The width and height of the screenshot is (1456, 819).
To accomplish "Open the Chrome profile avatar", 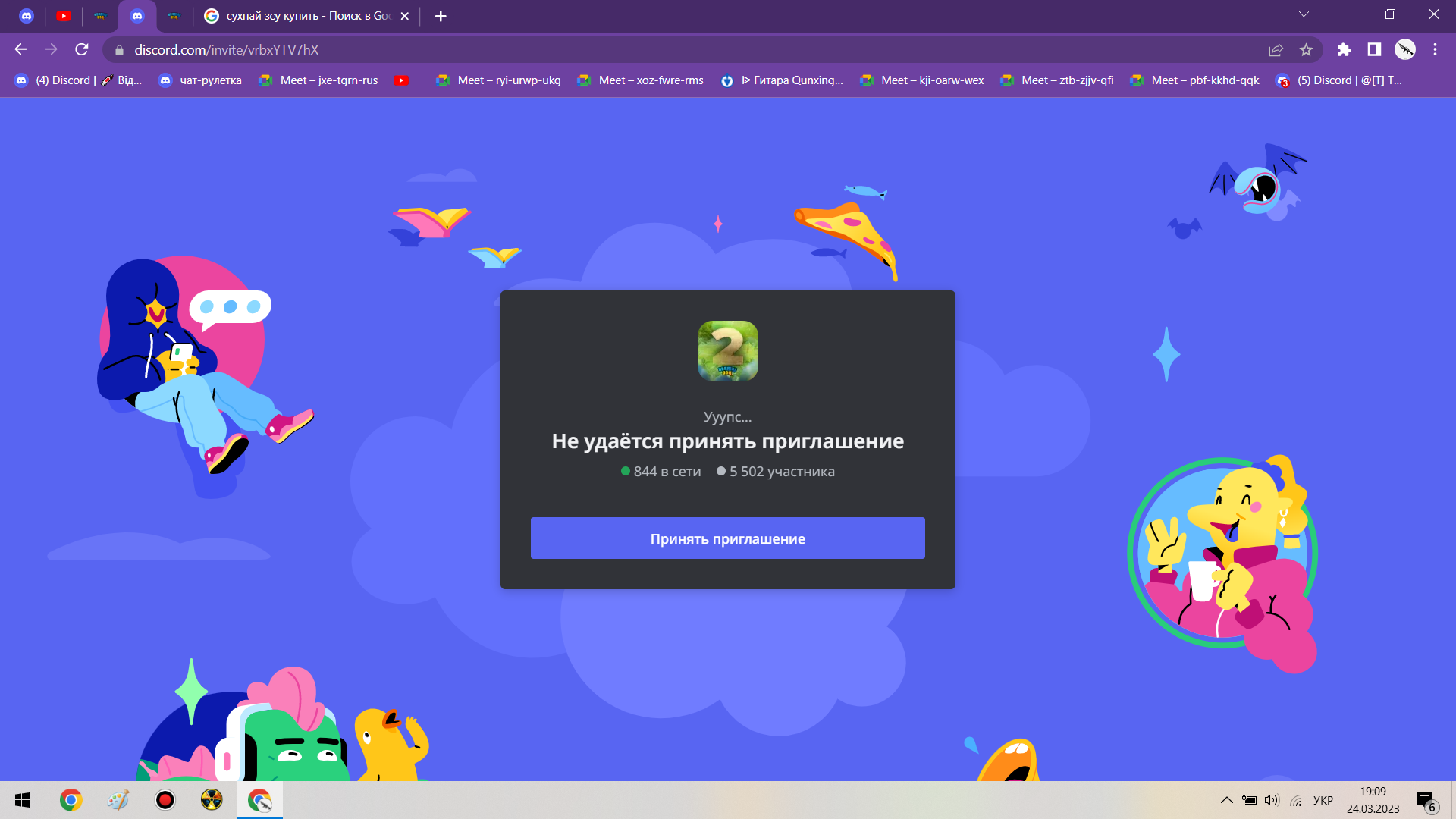I will (1405, 50).
